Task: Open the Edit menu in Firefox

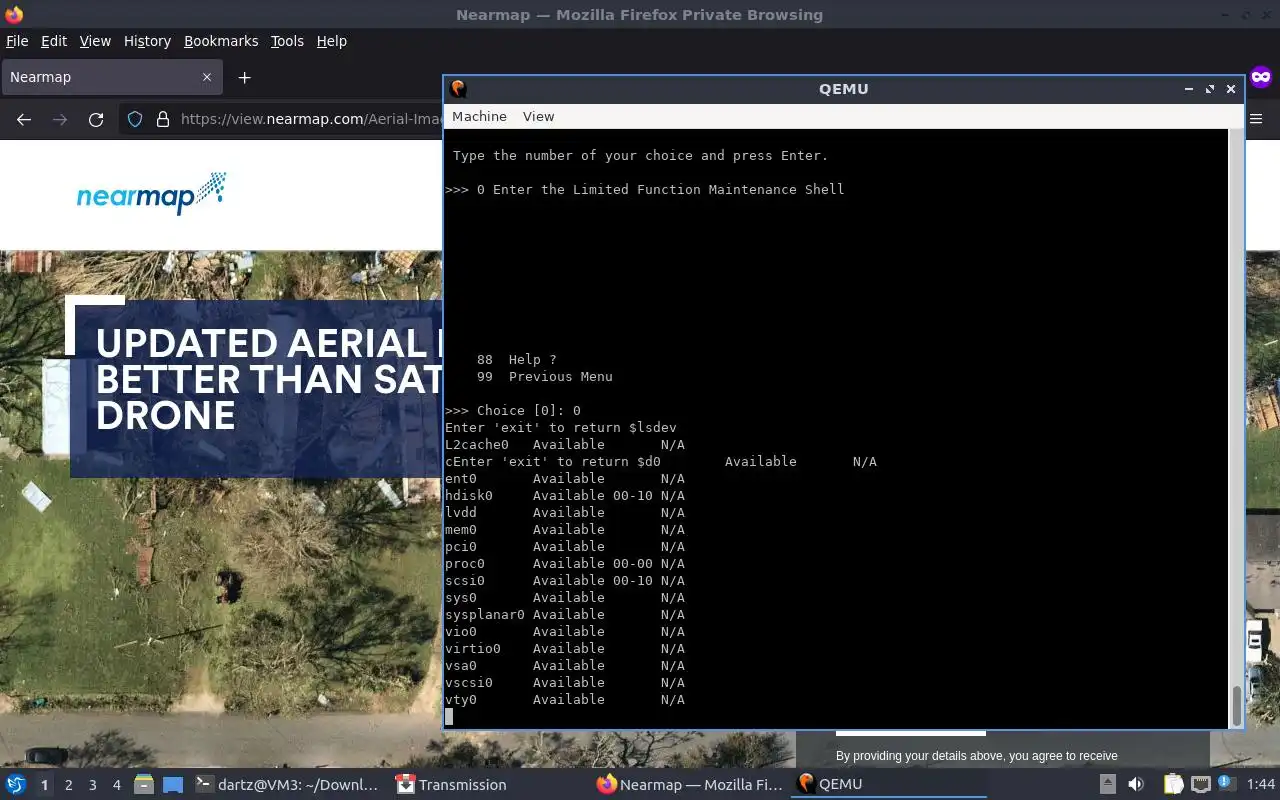Action: point(53,41)
